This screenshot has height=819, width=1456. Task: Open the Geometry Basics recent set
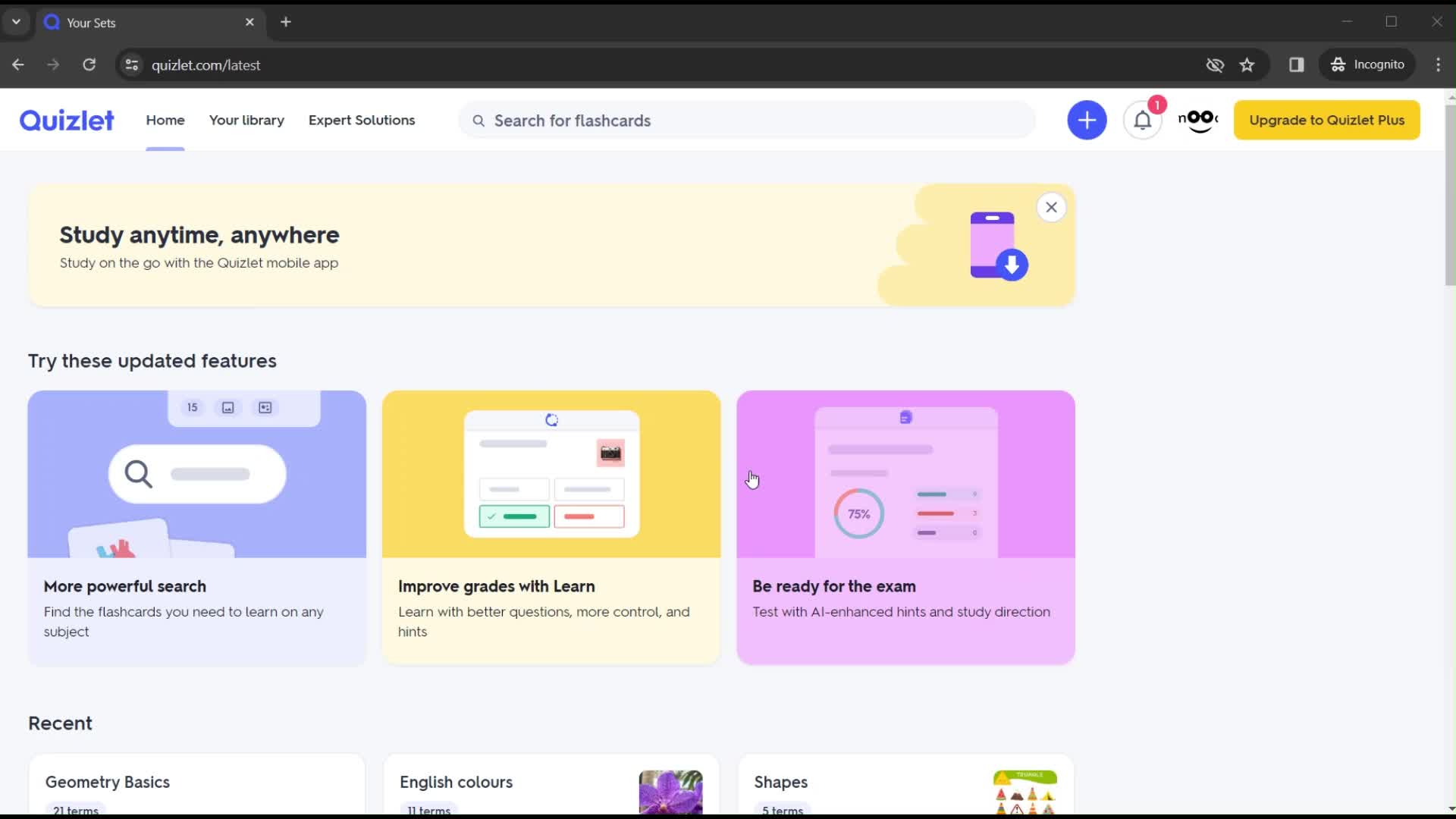coord(108,782)
